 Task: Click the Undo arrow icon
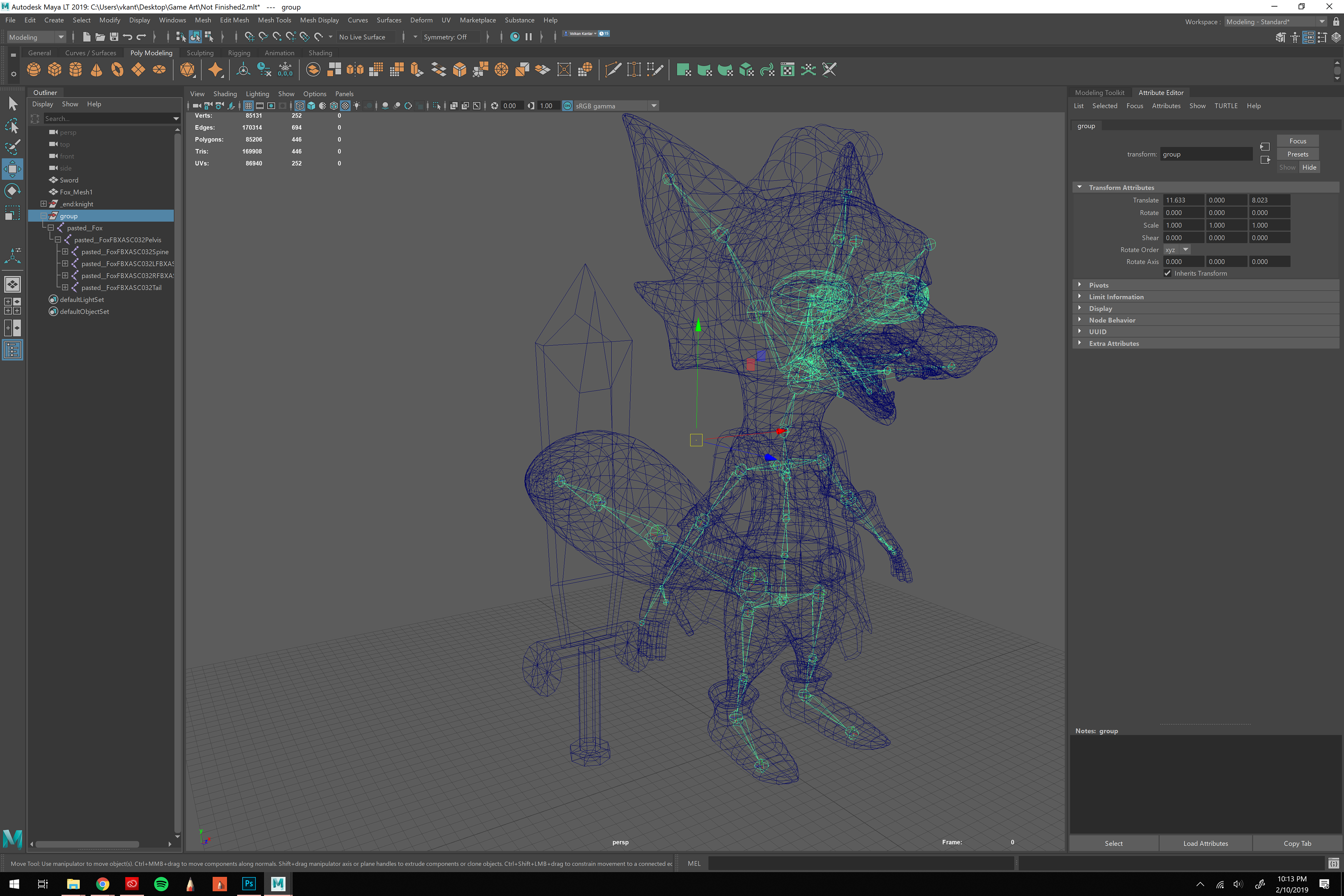[x=127, y=36]
